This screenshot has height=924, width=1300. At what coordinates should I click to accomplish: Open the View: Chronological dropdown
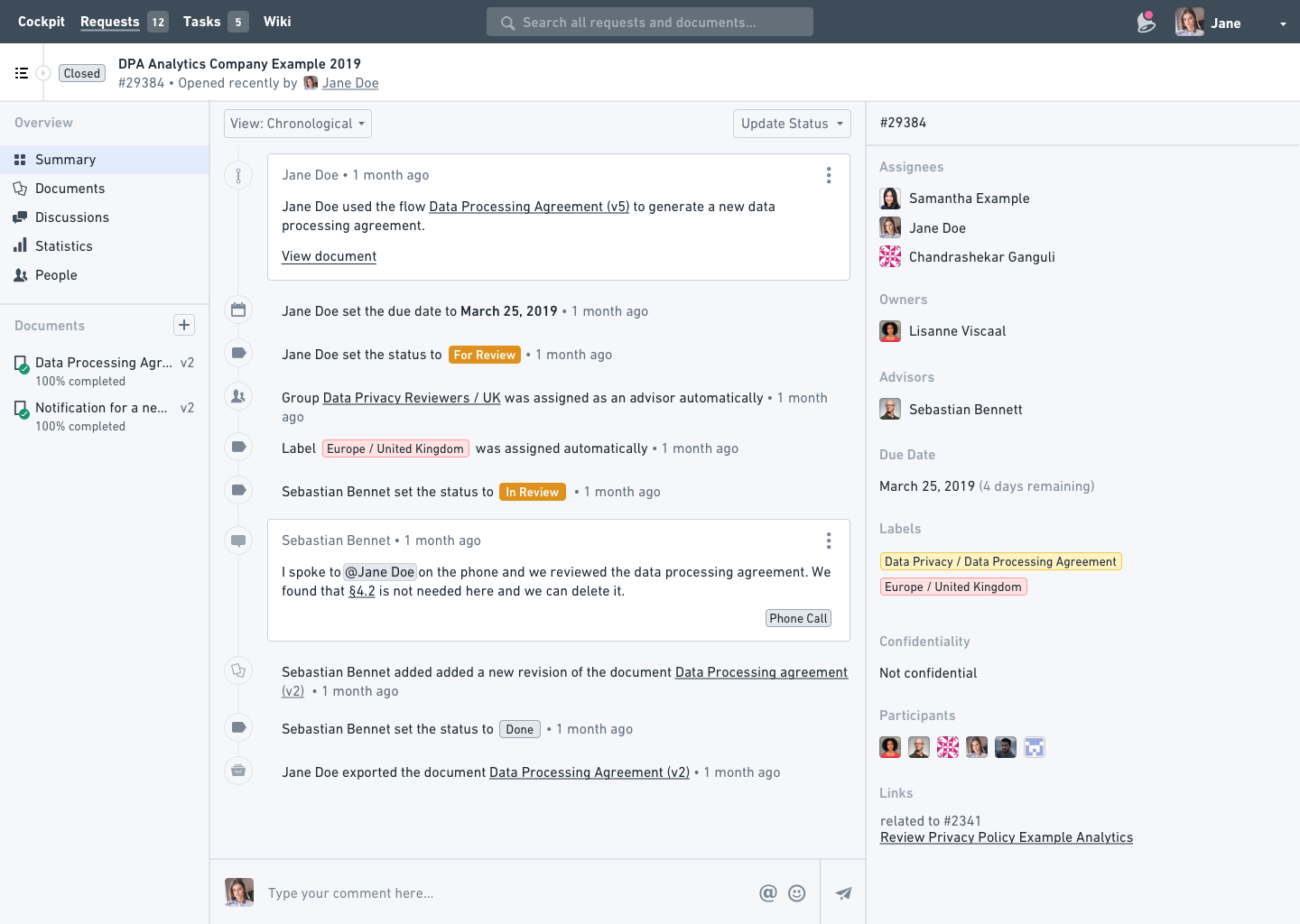[x=297, y=124]
